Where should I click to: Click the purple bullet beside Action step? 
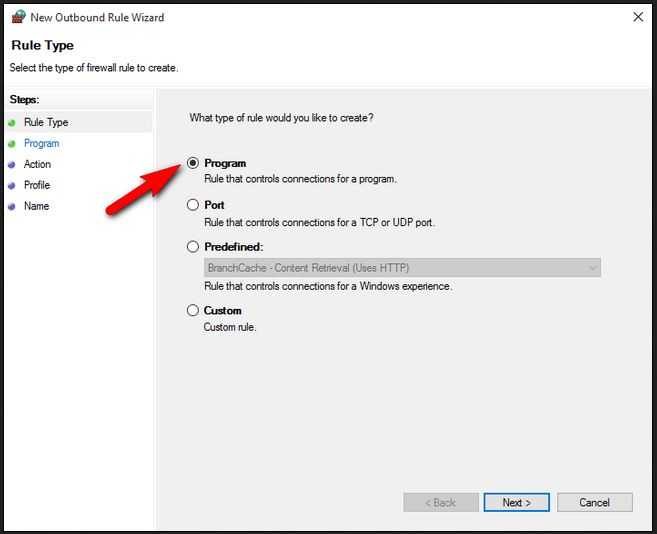tap(12, 165)
